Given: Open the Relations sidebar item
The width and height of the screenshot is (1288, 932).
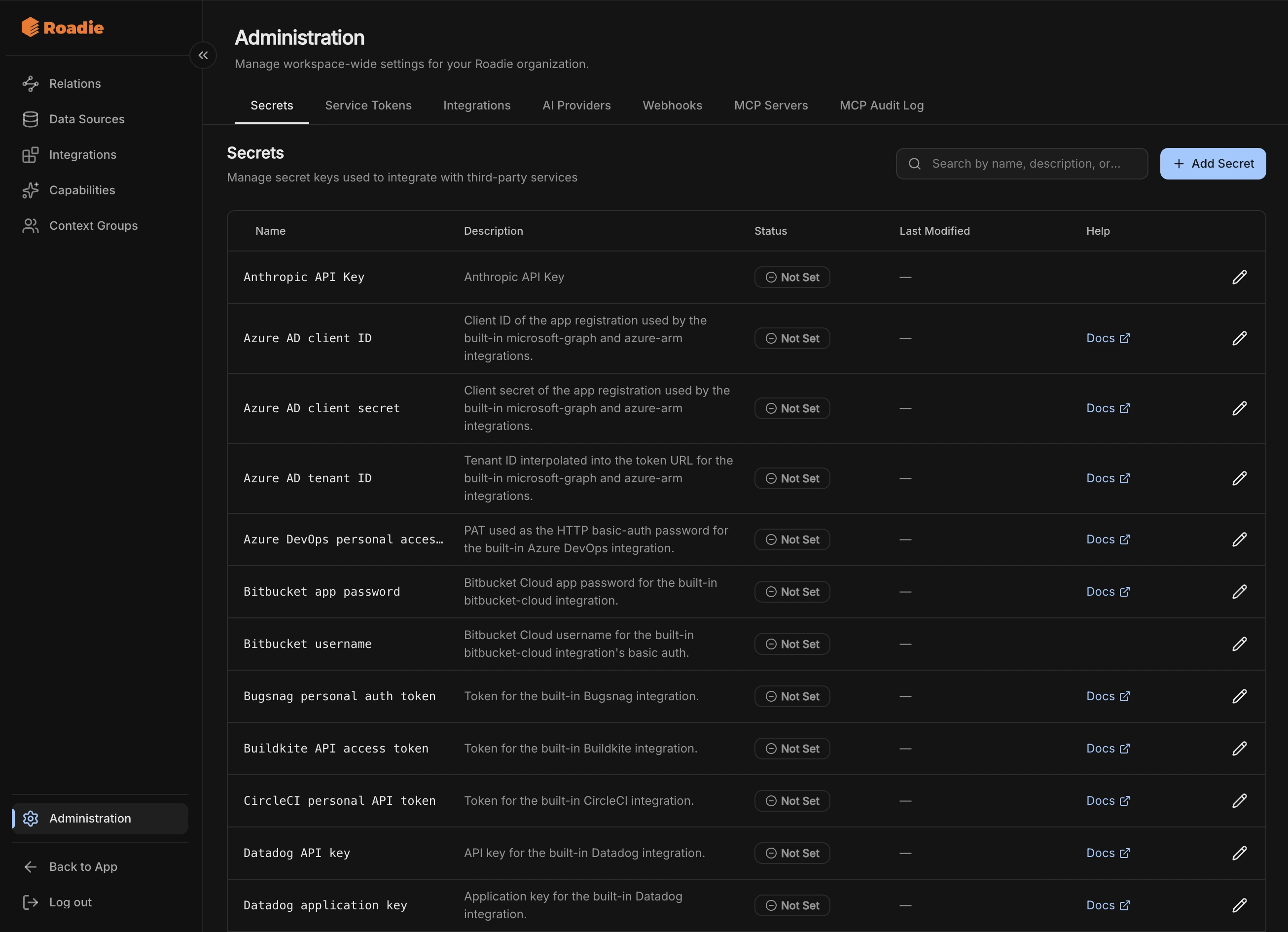Looking at the screenshot, I should 100,83.
